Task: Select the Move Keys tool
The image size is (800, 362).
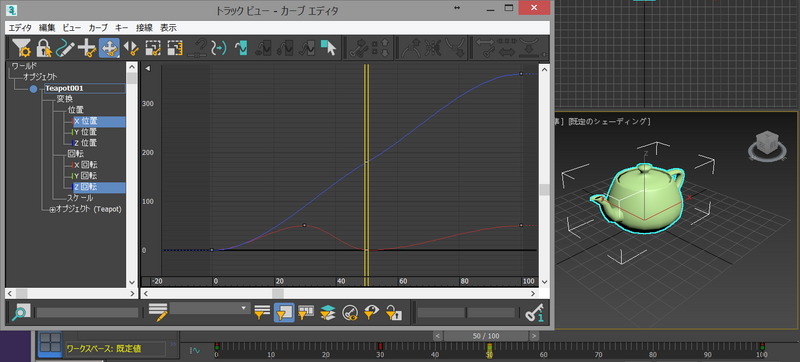Action: (x=109, y=48)
